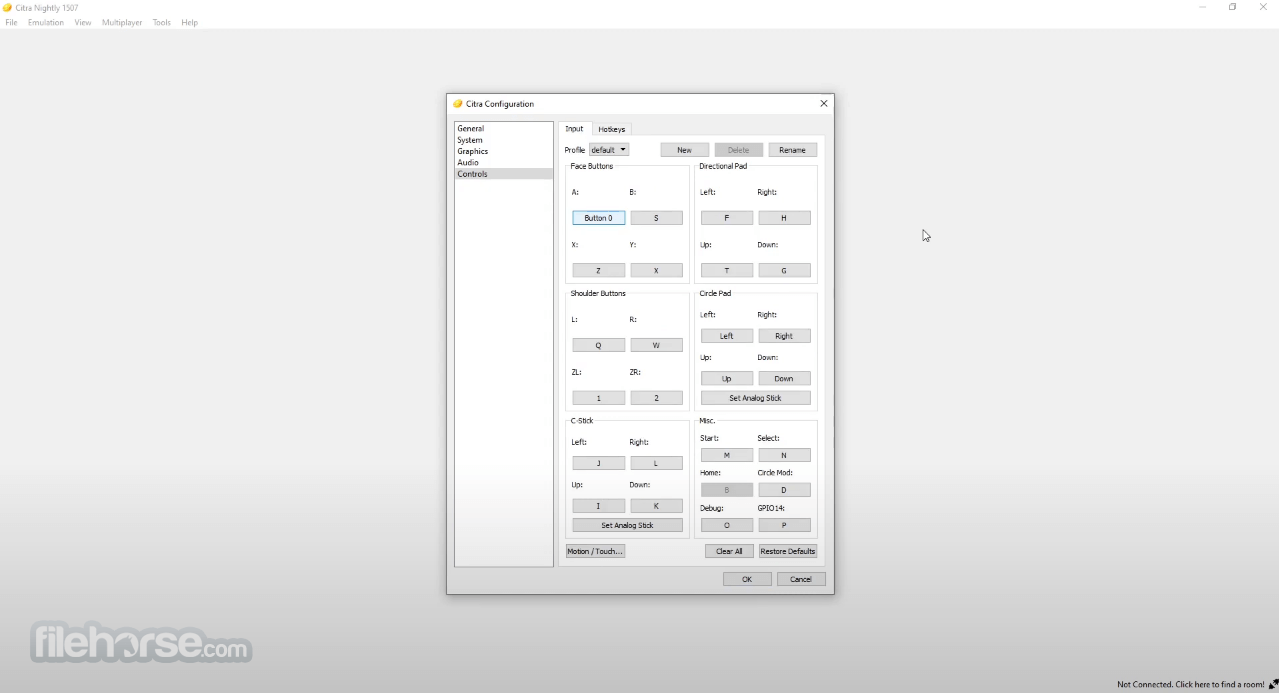Click the network connection icon in status bar
The image size is (1279, 693).
[1273, 685]
